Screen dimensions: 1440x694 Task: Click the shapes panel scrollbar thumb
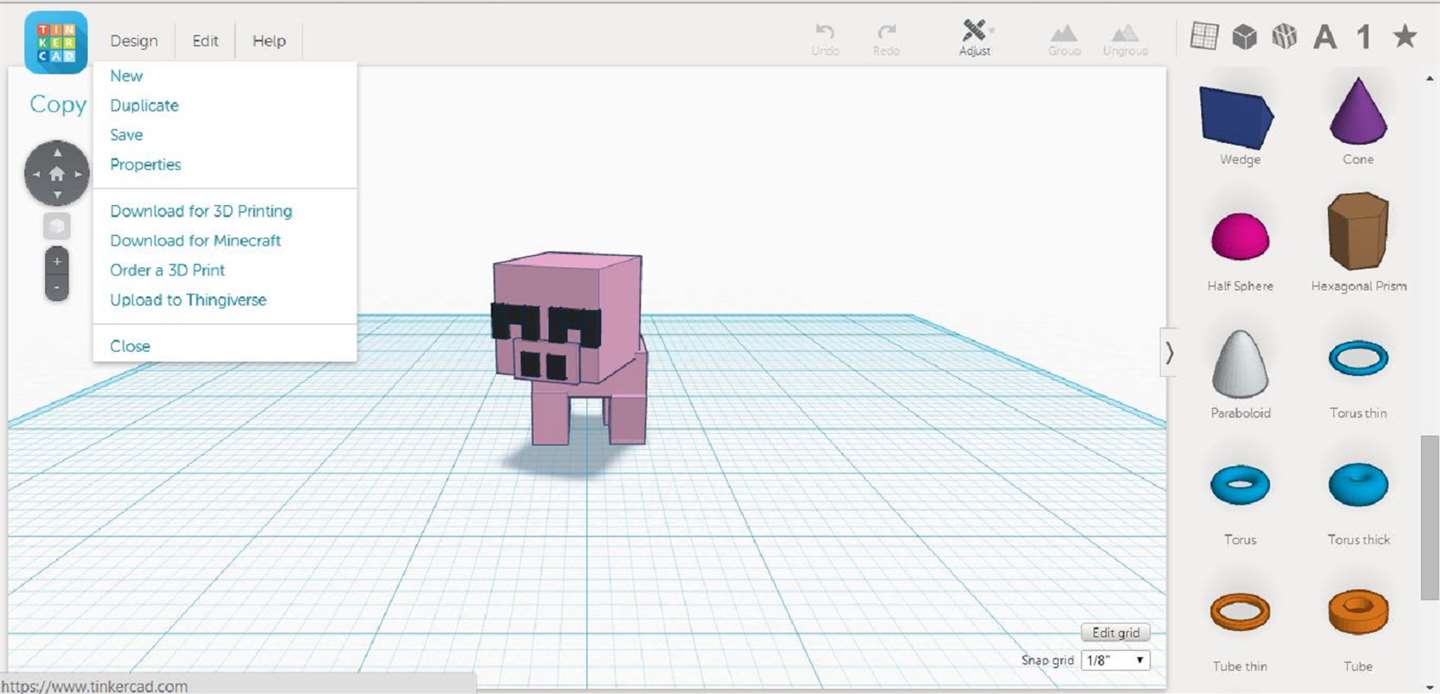pos(1430,517)
